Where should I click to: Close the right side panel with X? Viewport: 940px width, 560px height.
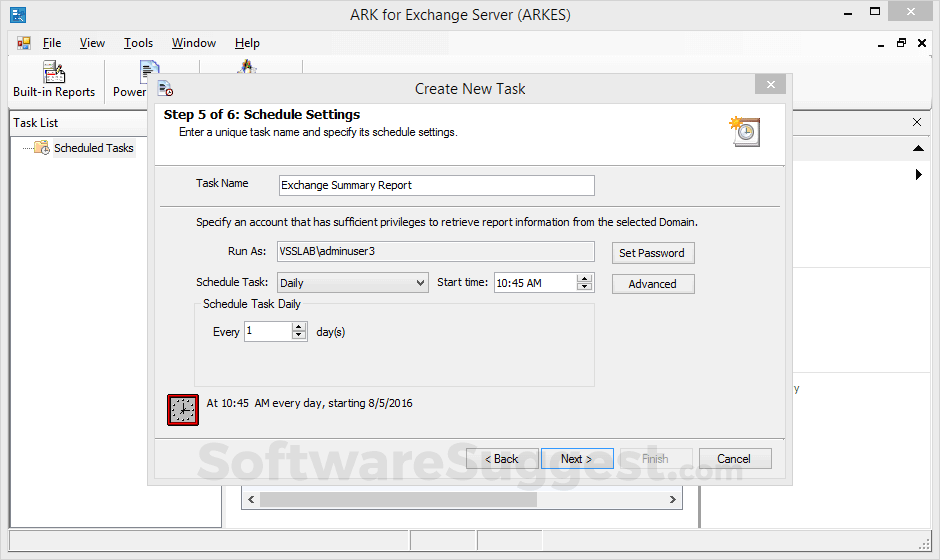(x=917, y=122)
